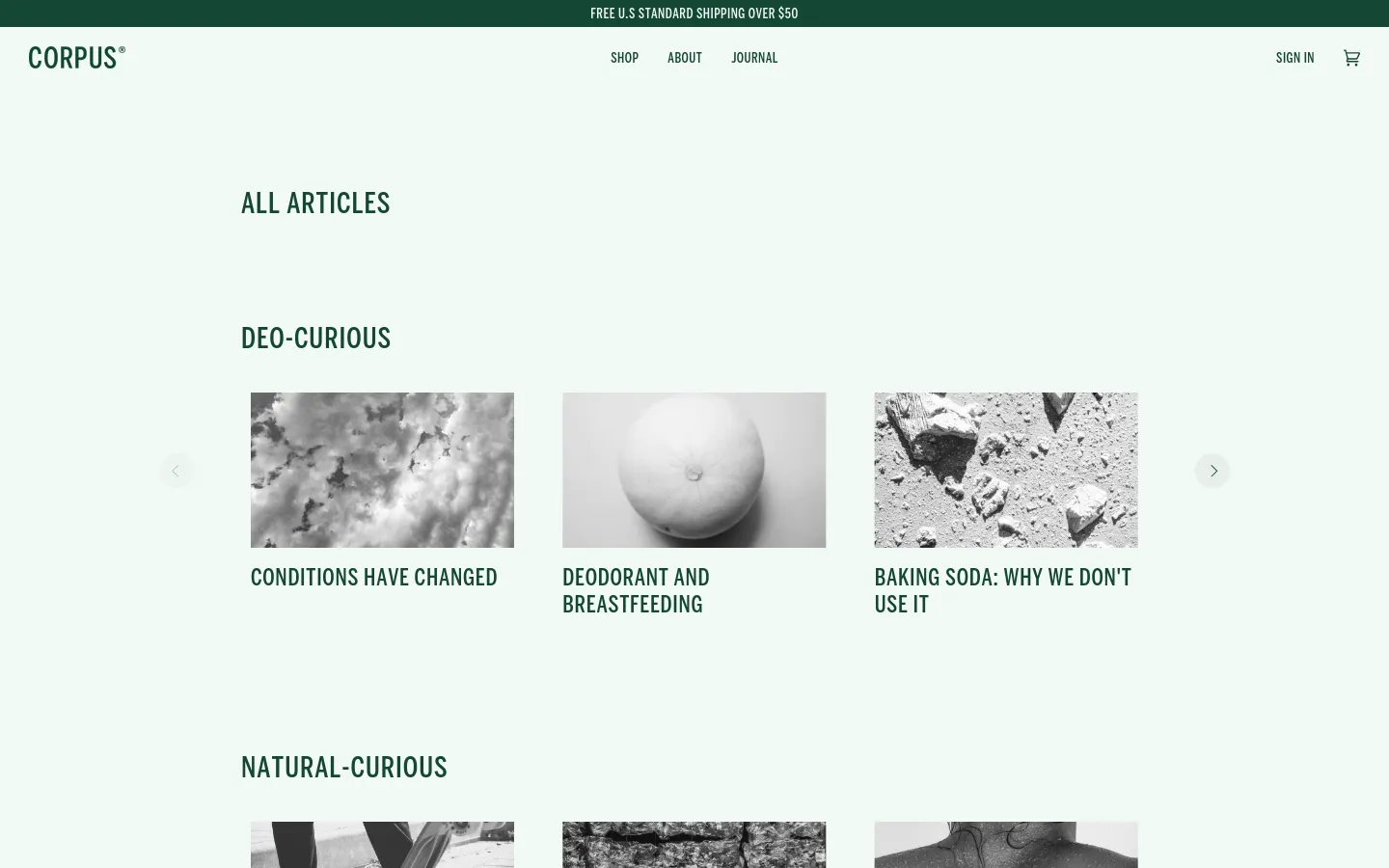Open article Conditions Have Changed title
Image resolution: width=1389 pixels, height=868 pixels.
(374, 577)
